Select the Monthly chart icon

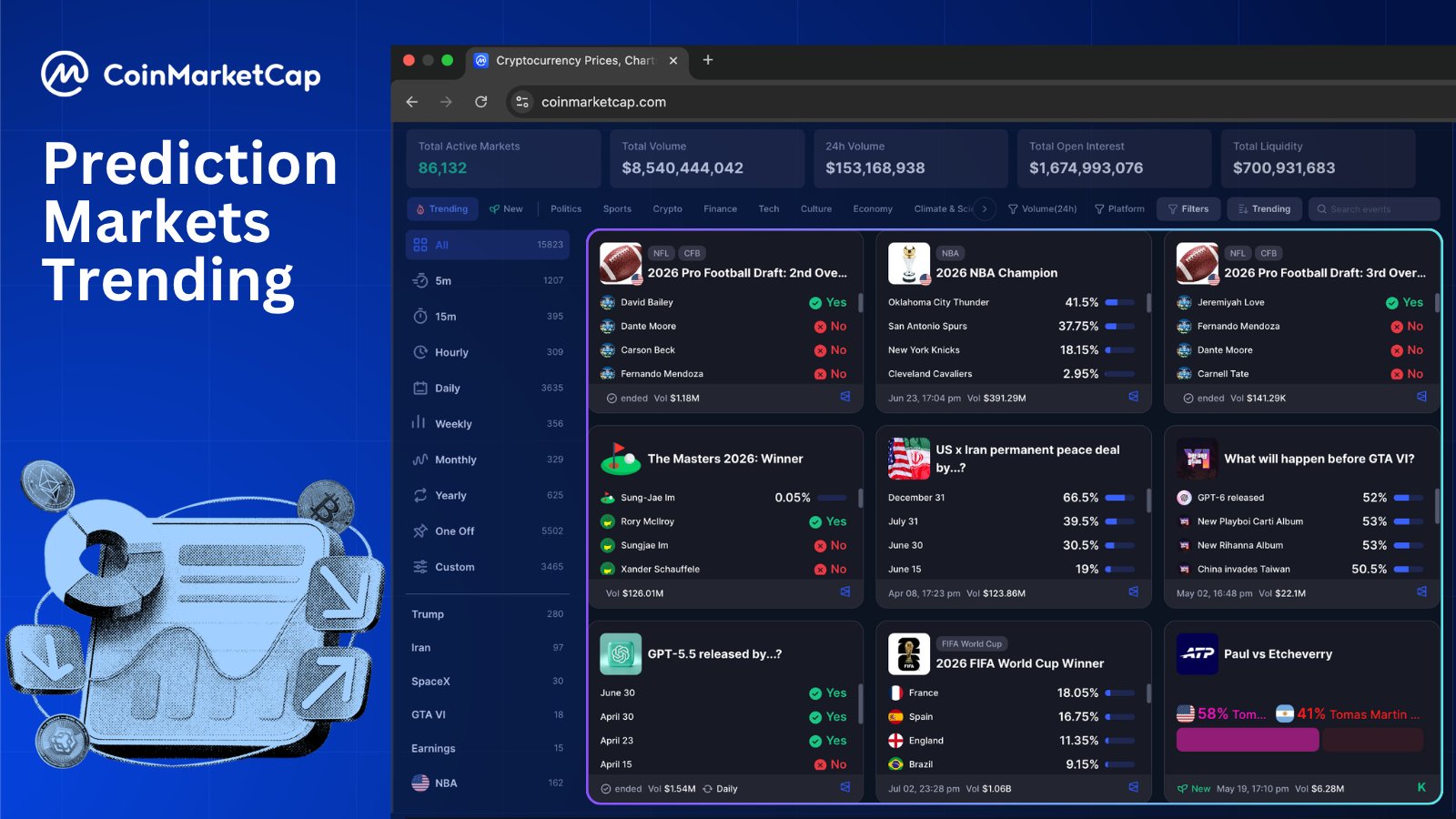click(420, 460)
